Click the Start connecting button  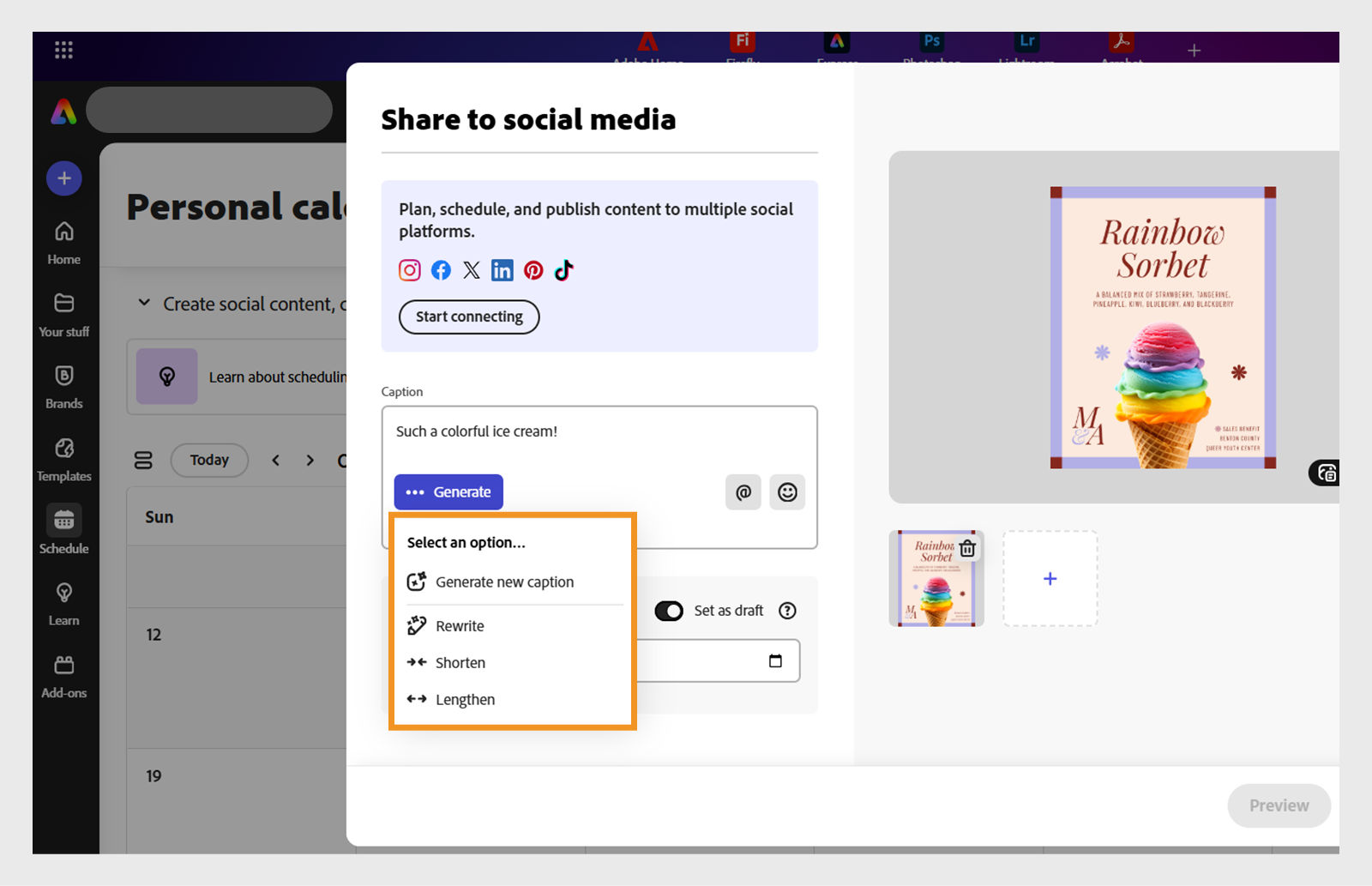468,316
